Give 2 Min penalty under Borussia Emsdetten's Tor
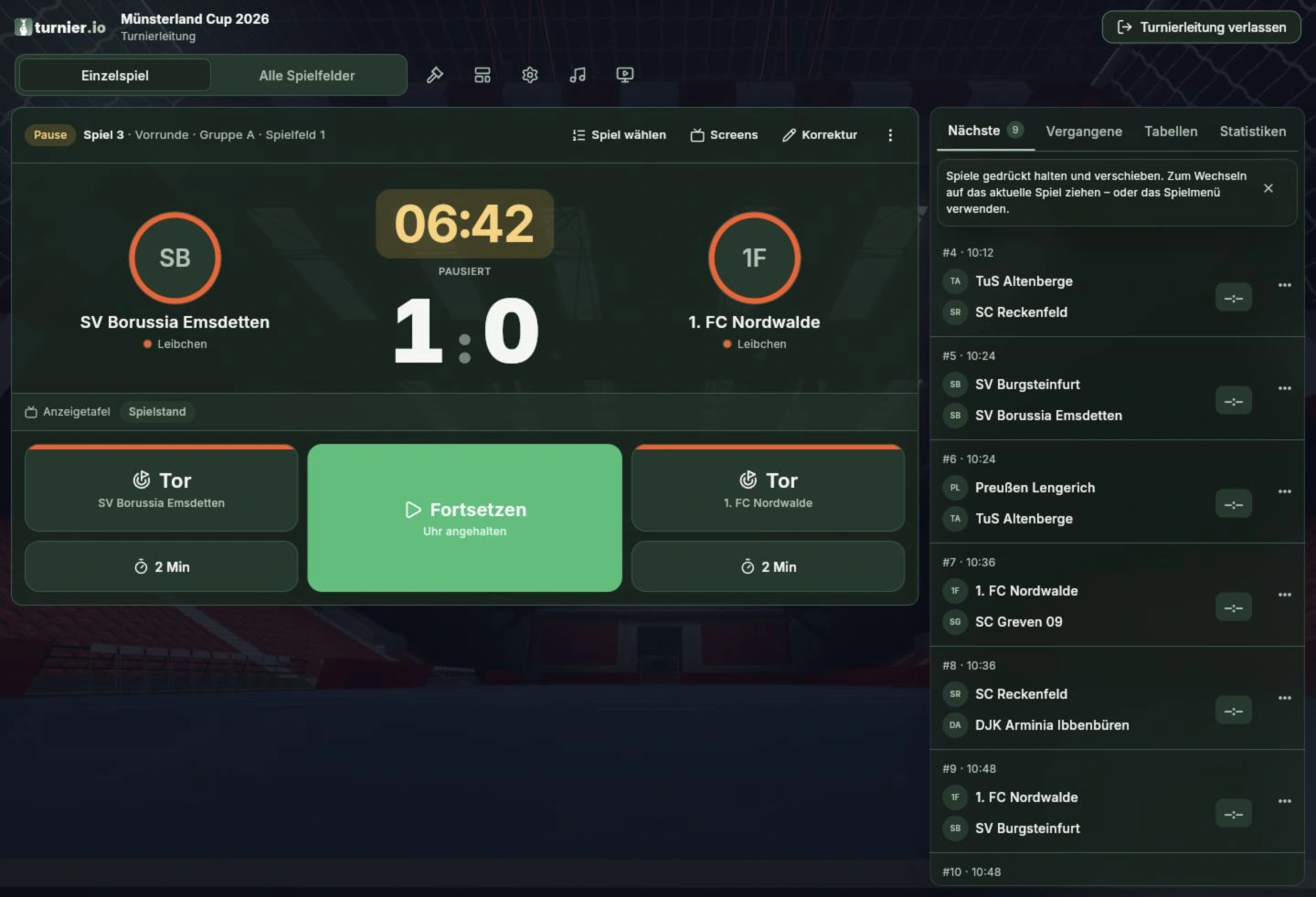 [162, 566]
